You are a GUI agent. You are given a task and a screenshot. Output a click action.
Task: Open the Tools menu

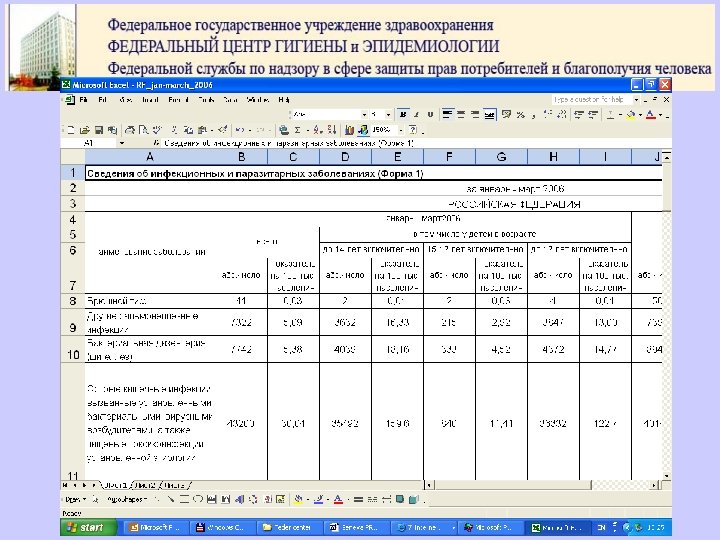pos(206,100)
